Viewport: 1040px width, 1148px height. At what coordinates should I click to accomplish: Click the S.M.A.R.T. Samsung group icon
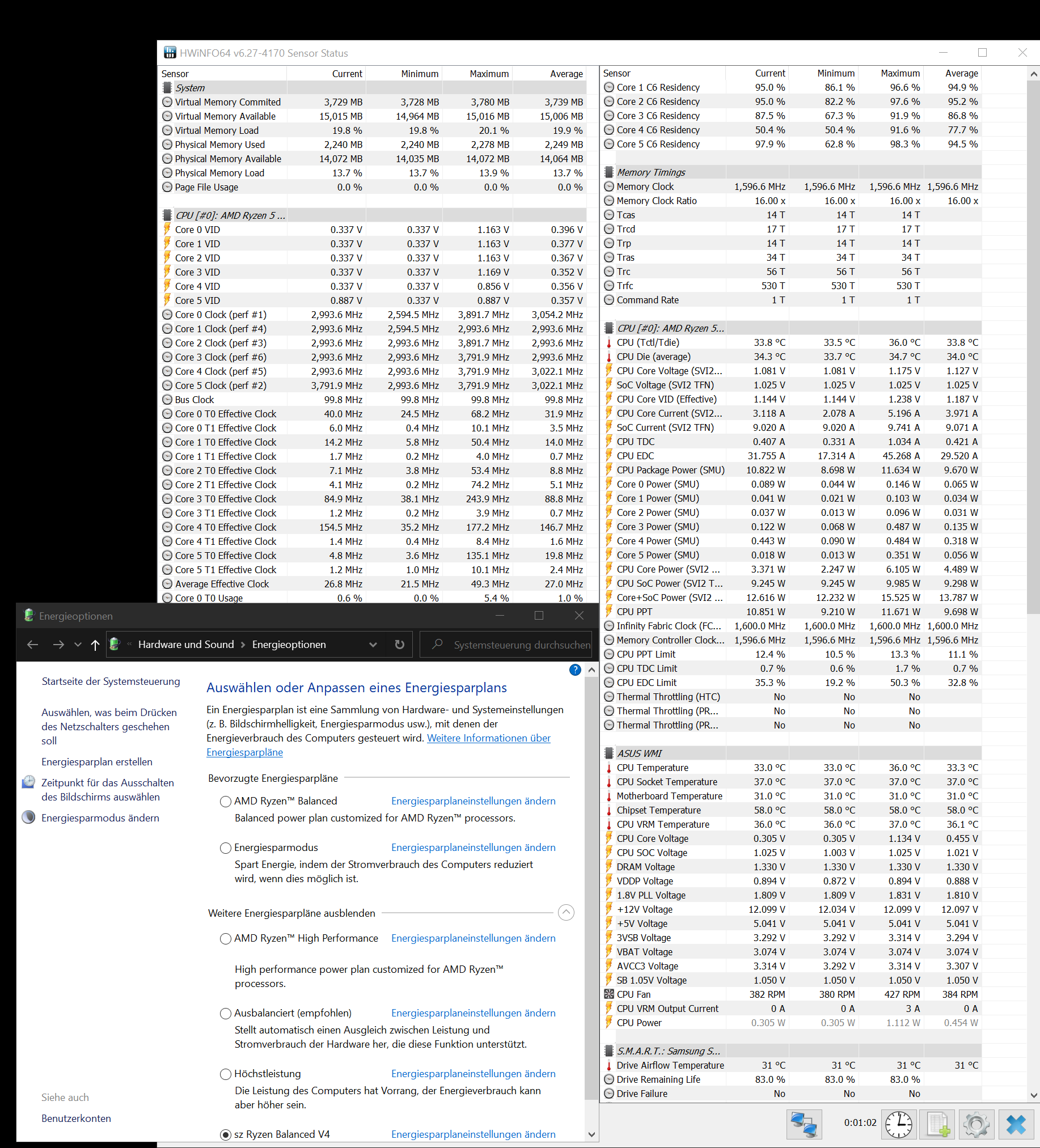(x=609, y=1050)
